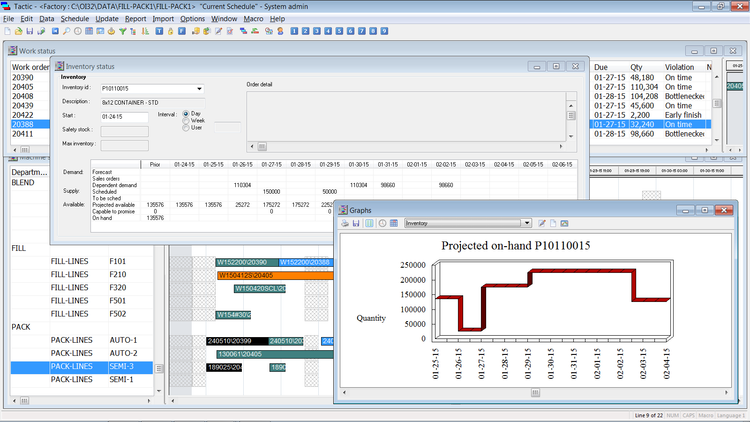Print the graph using Graphs printer icon

point(346,223)
